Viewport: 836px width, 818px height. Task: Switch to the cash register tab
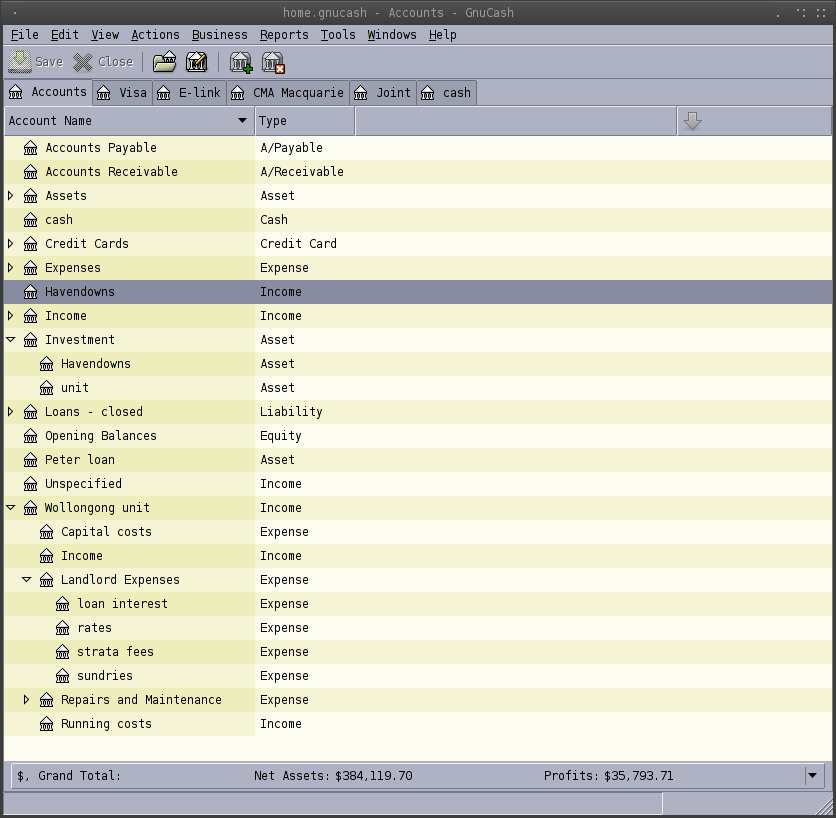point(446,93)
